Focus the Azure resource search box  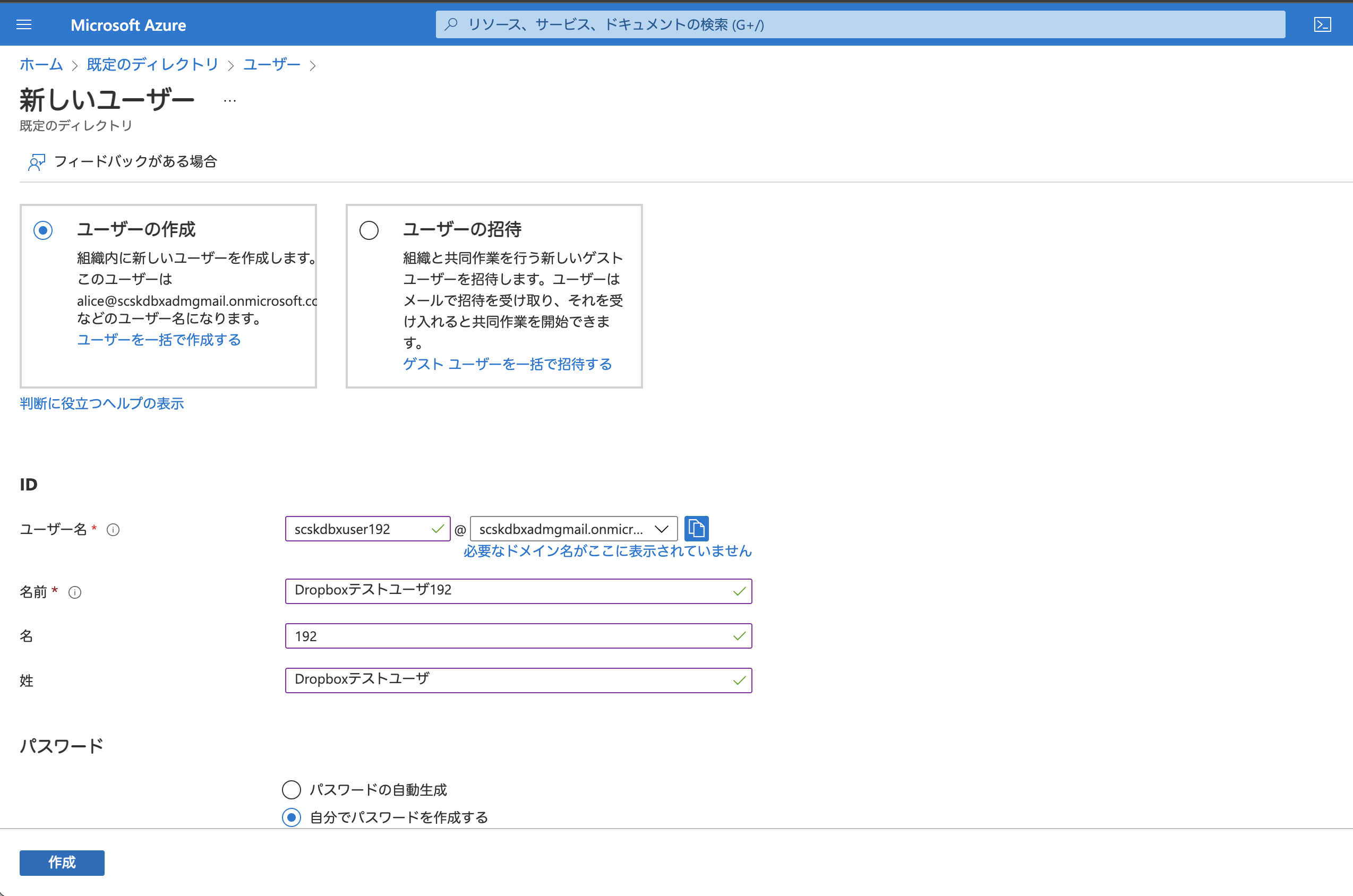(860, 24)
